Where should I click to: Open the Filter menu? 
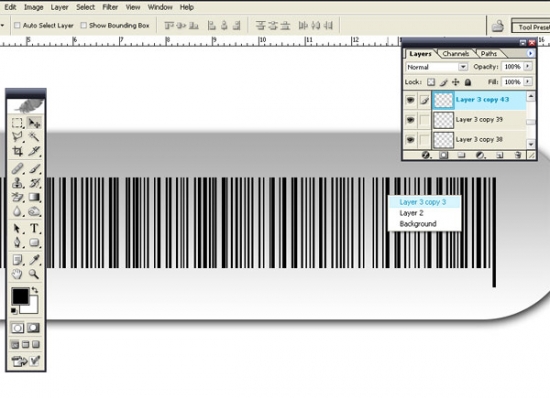tap(110, 7)
